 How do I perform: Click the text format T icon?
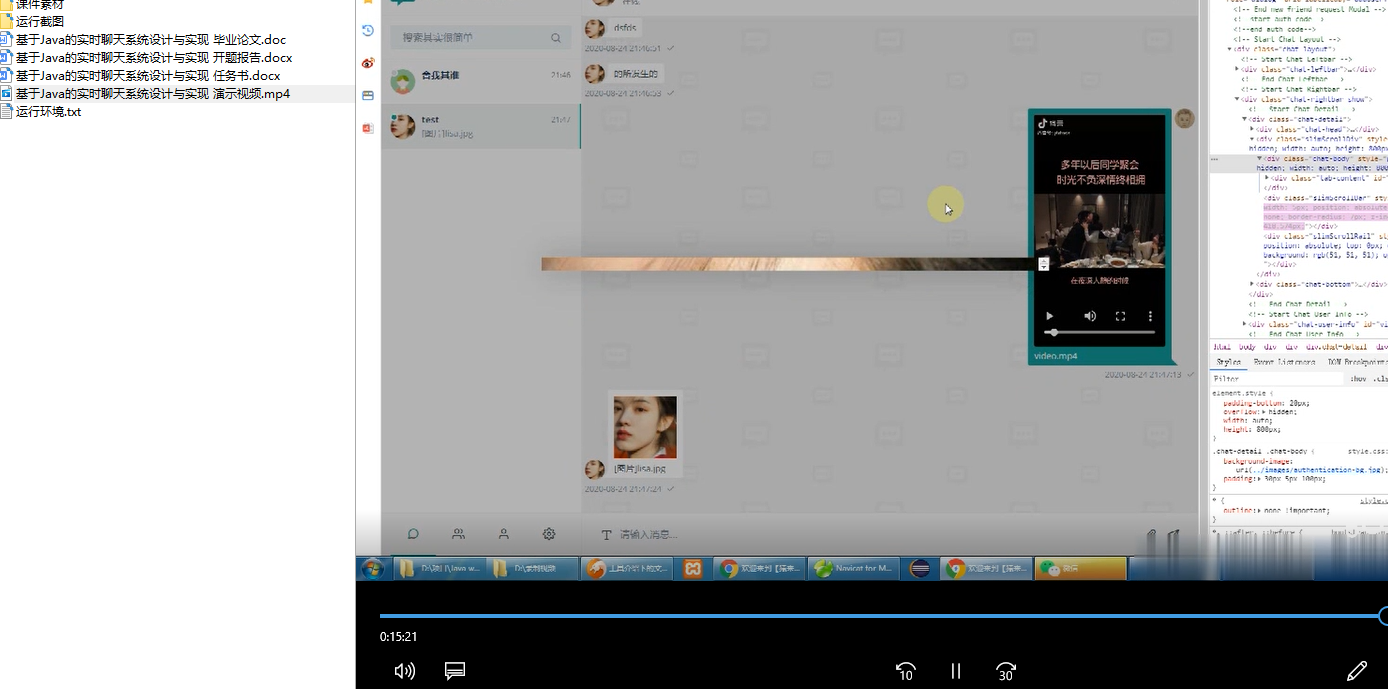point(606,535)
